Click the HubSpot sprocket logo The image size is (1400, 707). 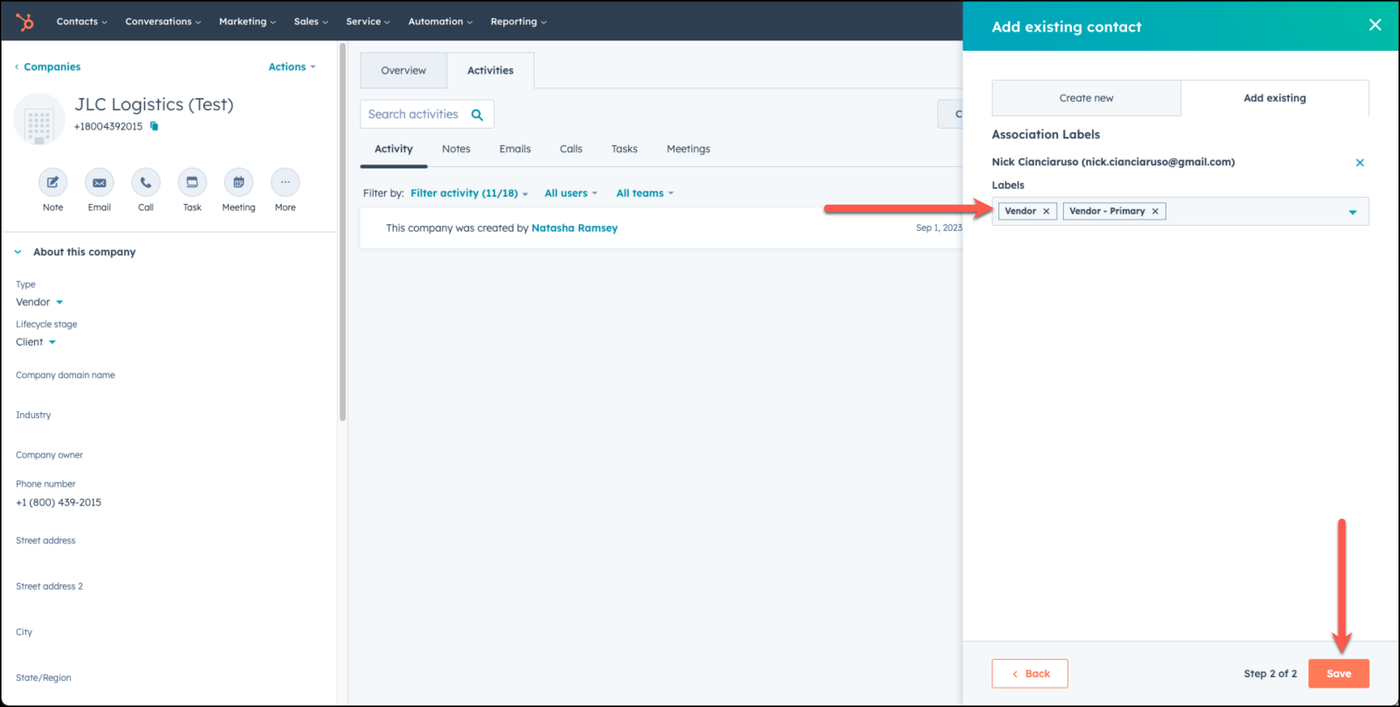[x=24, y=21]
